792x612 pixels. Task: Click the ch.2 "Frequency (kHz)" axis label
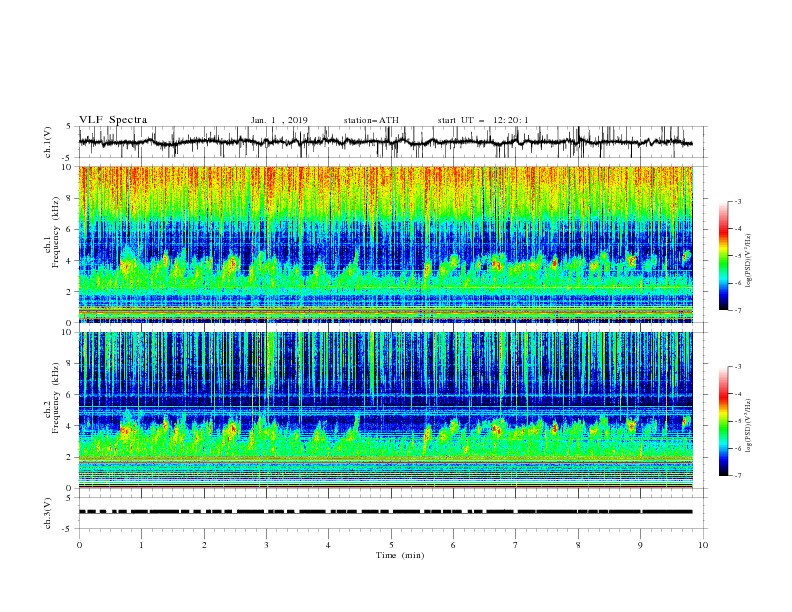pyautogui.click(x=56, y=398)
